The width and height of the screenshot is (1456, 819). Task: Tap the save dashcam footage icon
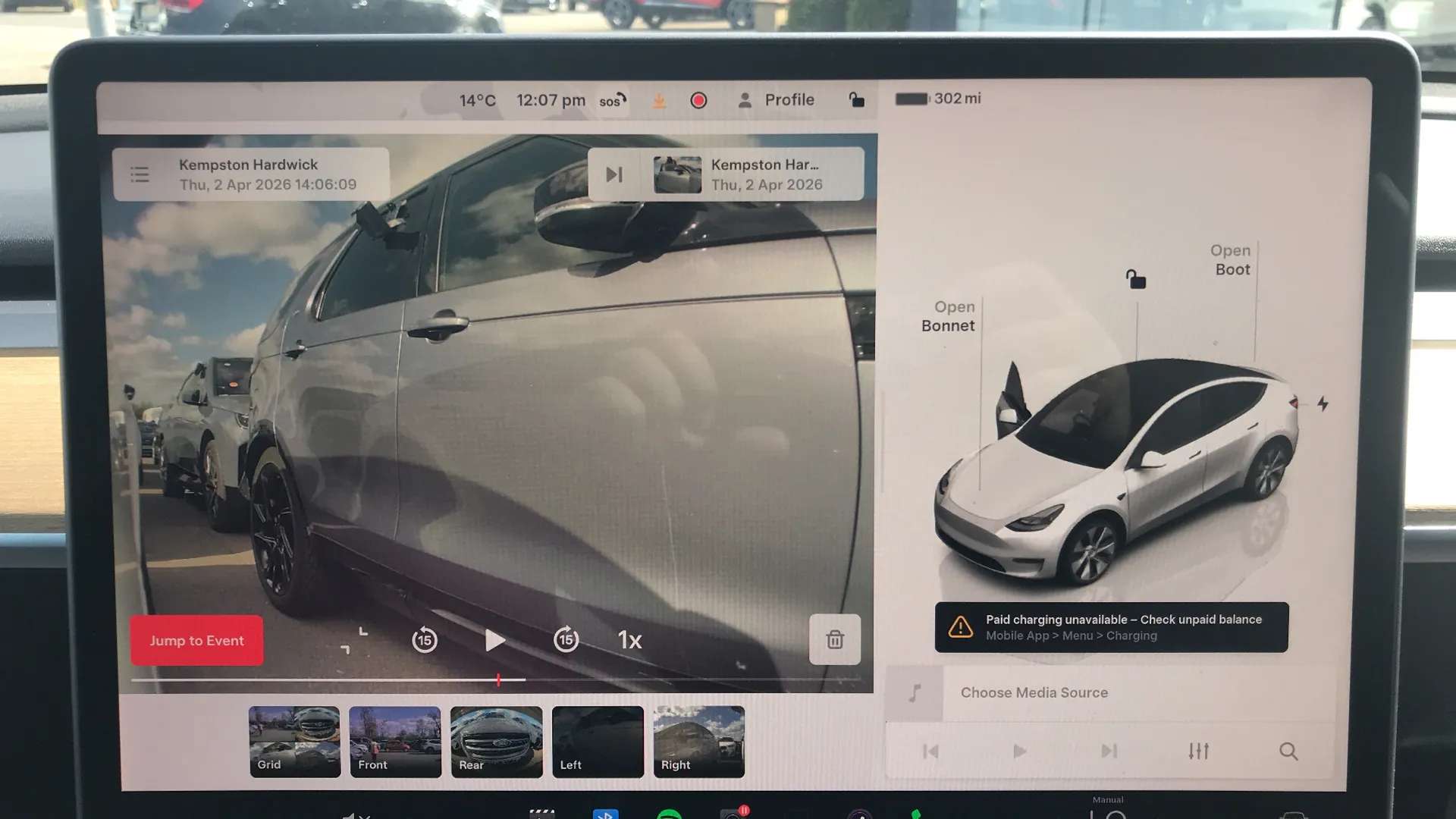658,99
